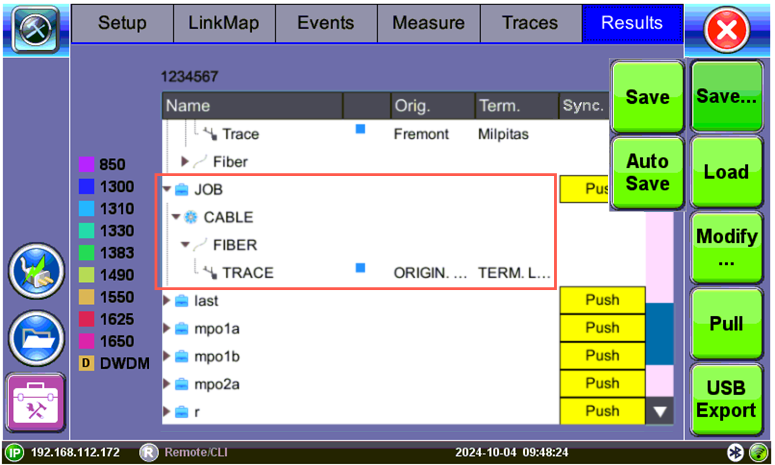
Task: Click the blue marker on TRACE row
Action: click(x=360, y=268)
